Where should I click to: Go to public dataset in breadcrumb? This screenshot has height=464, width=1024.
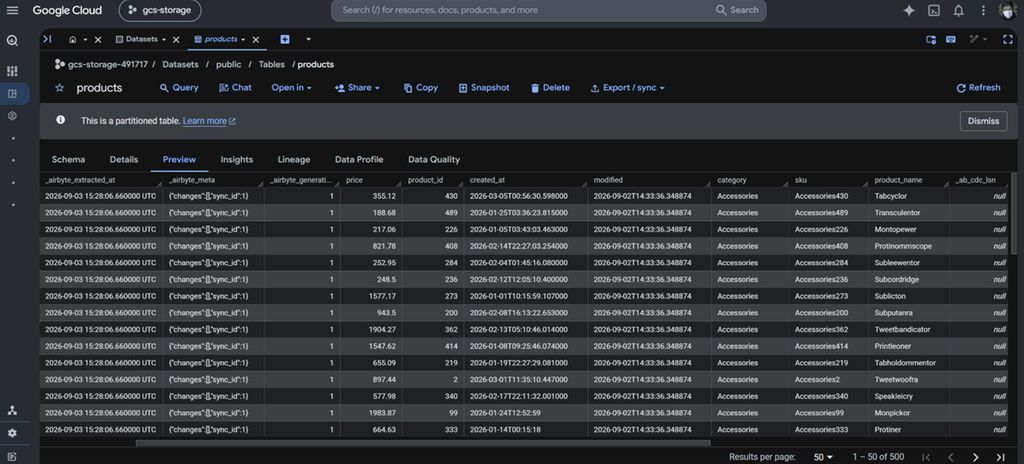(x=229, y=65)
